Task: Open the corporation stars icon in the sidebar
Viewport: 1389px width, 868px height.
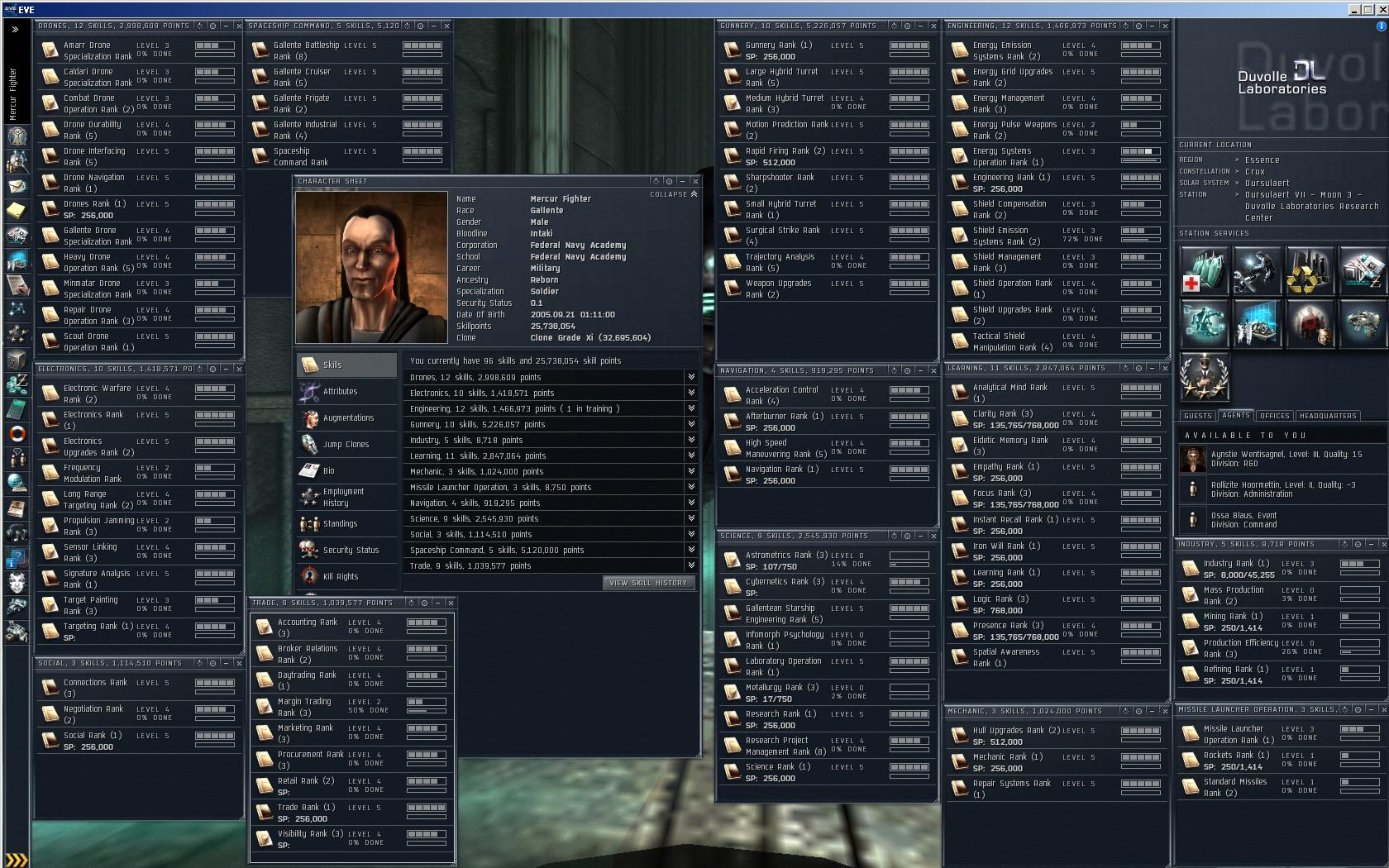Action: (x=17, y=334)
